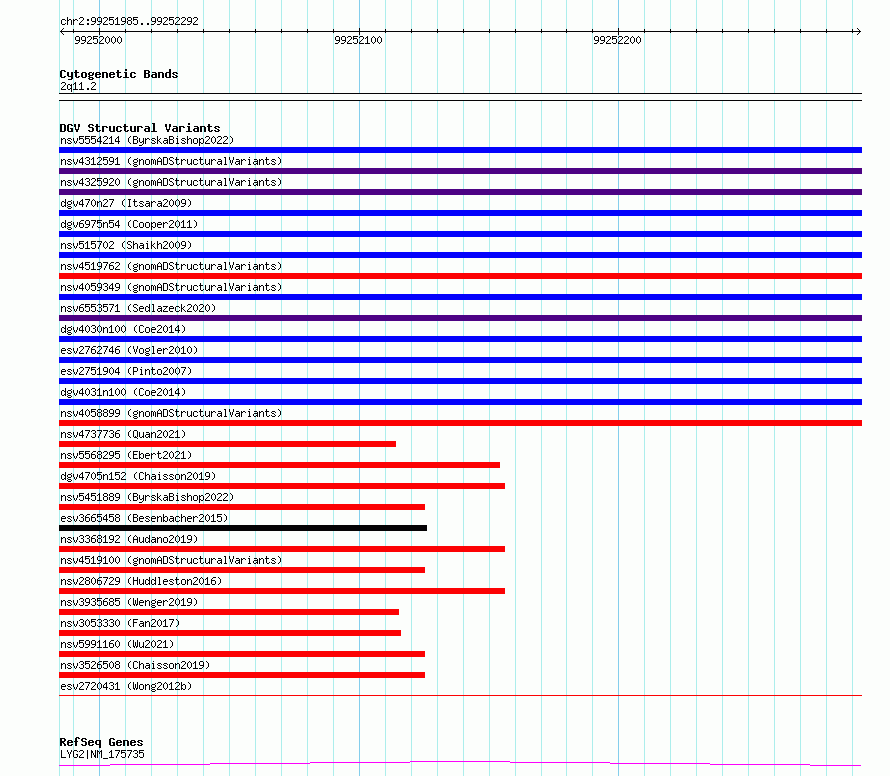
Task: Click the red bar for nsv3053330
Action: [230, 633]
